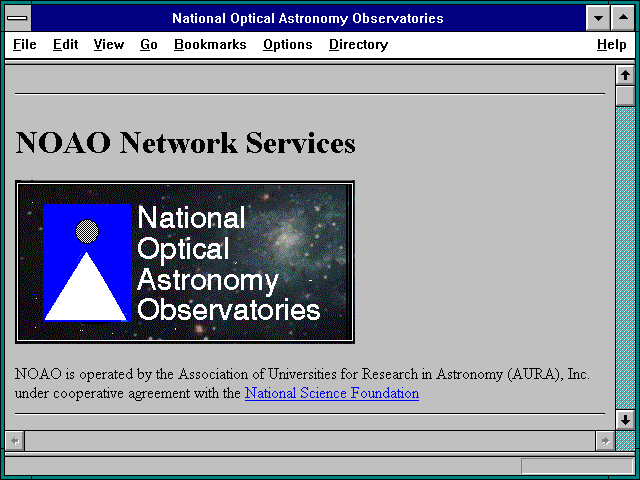Open the window control menu box
This screenshot has height=480, width=640.
point(18,18)
